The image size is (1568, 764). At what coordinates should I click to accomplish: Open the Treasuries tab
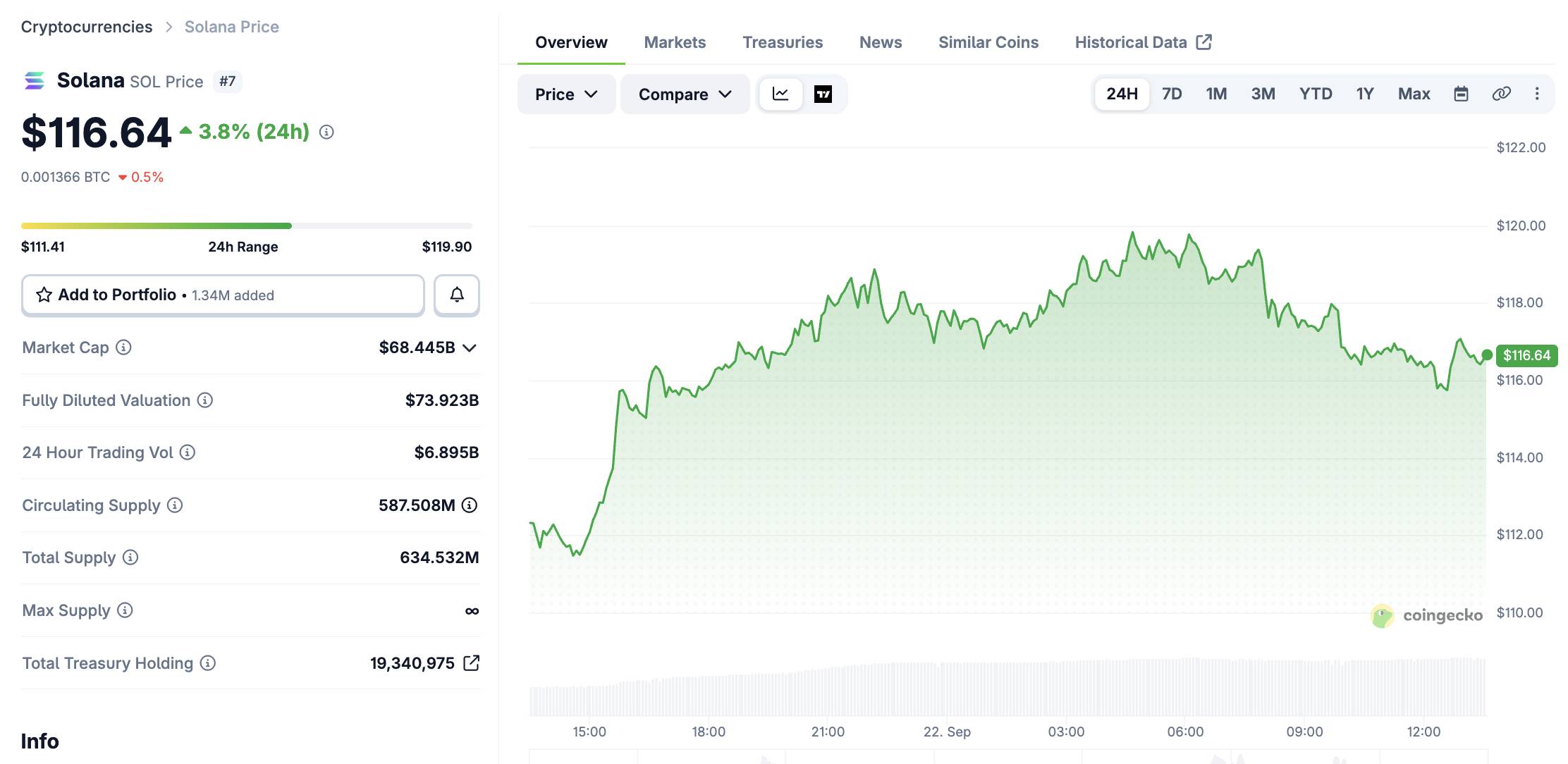(783, 42)
